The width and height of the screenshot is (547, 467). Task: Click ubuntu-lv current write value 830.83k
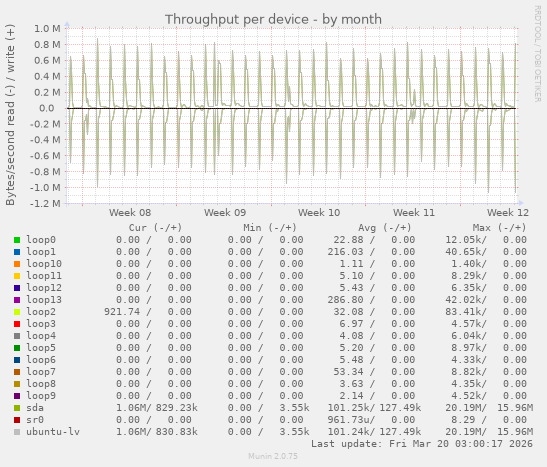[177, 431]
